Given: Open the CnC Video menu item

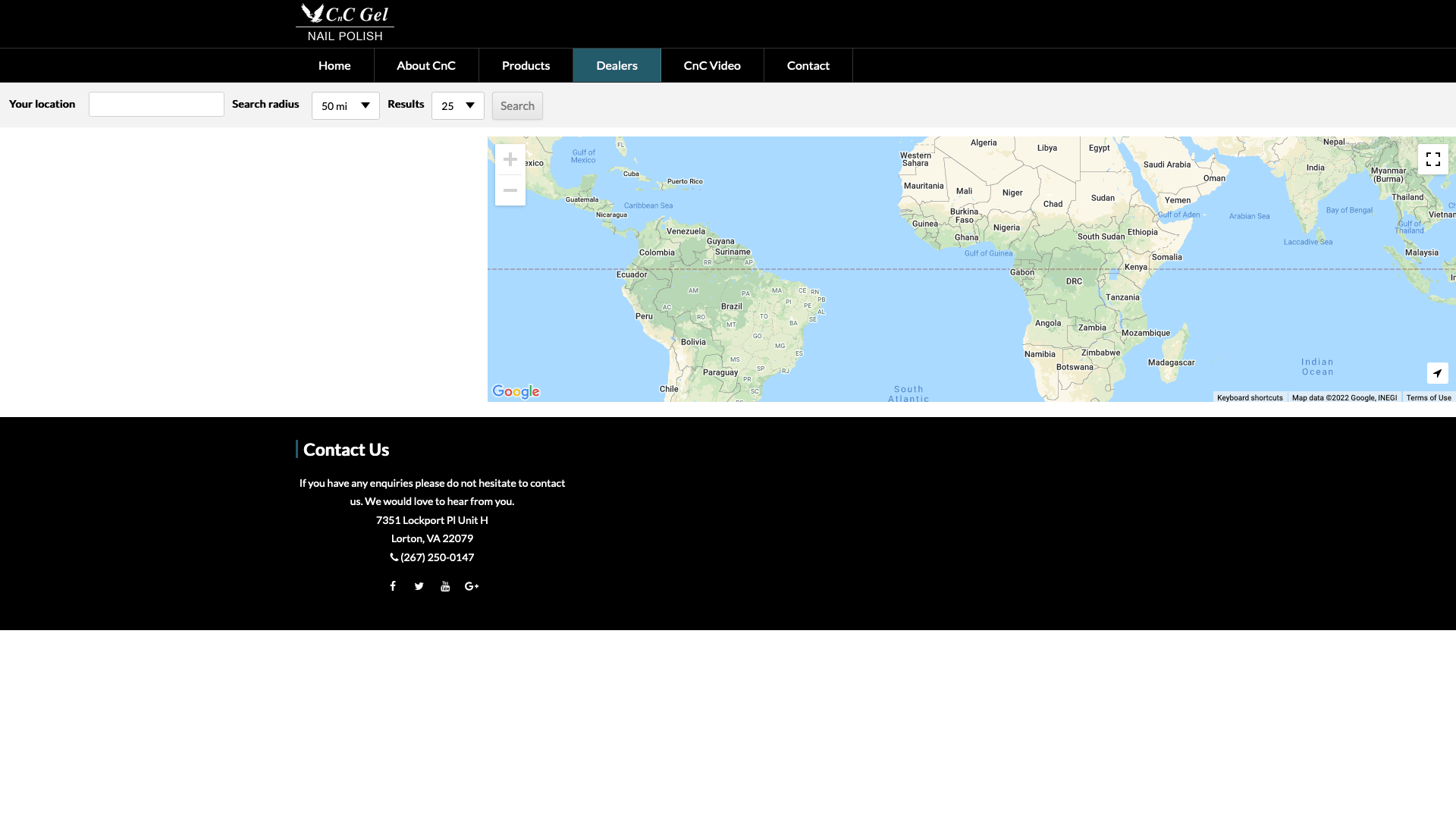Looking at the screenshot, I should 711,65.
